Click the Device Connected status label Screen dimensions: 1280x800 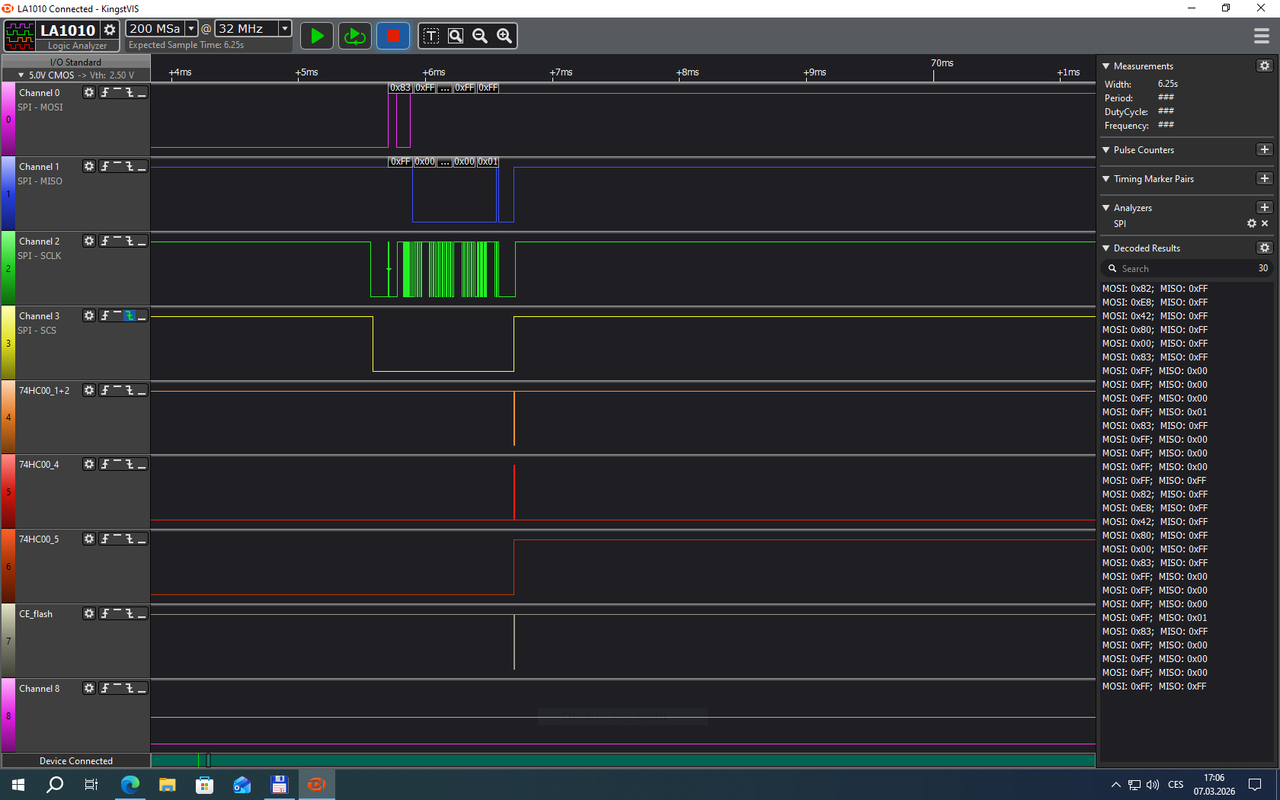click(x=75, y=761)
